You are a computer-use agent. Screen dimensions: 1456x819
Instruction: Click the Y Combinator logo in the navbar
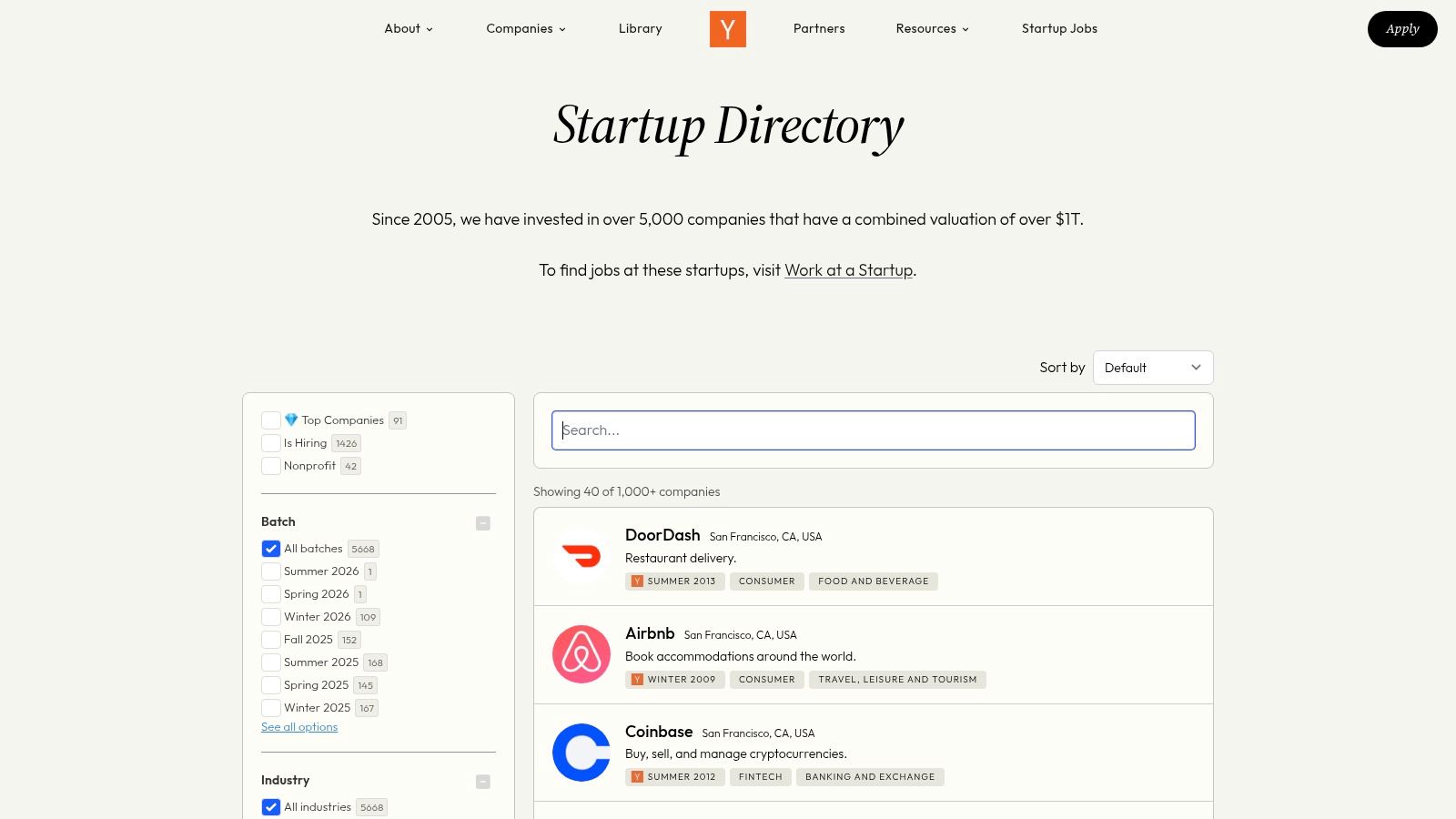tap(727, 28)
